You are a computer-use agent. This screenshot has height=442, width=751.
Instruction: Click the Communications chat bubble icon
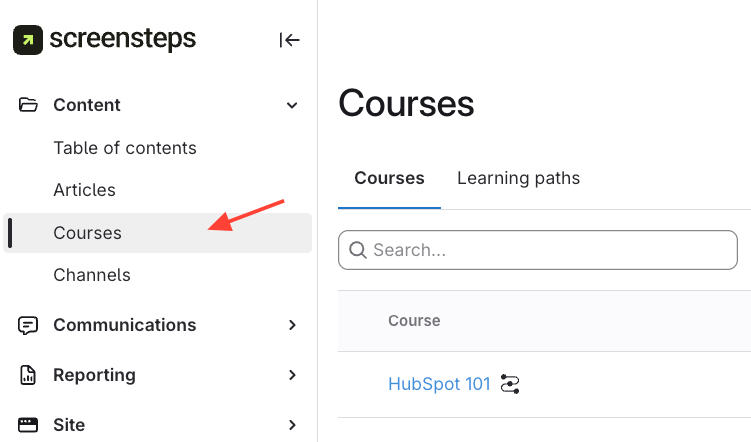click(x=28, y=325)
